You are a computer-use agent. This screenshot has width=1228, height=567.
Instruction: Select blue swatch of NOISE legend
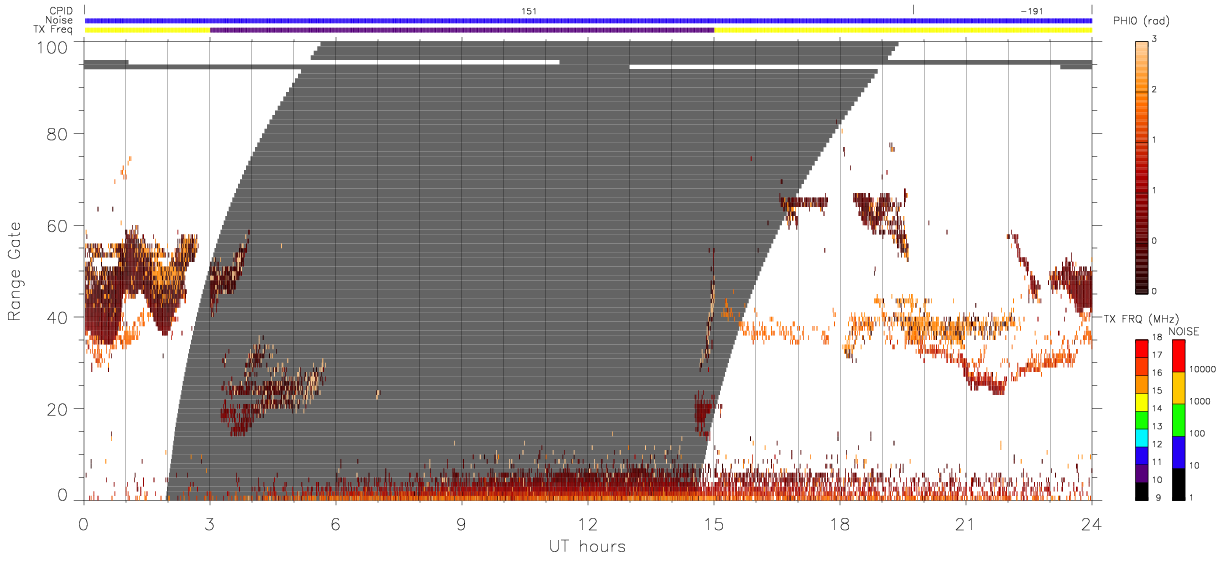click(1179, 452)
